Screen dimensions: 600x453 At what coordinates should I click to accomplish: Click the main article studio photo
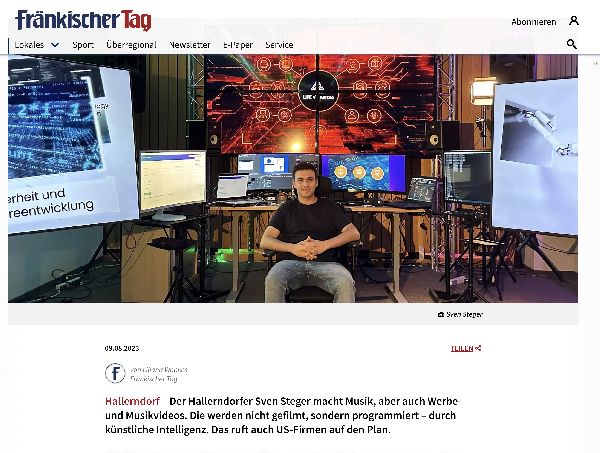(x=293, y=178)
